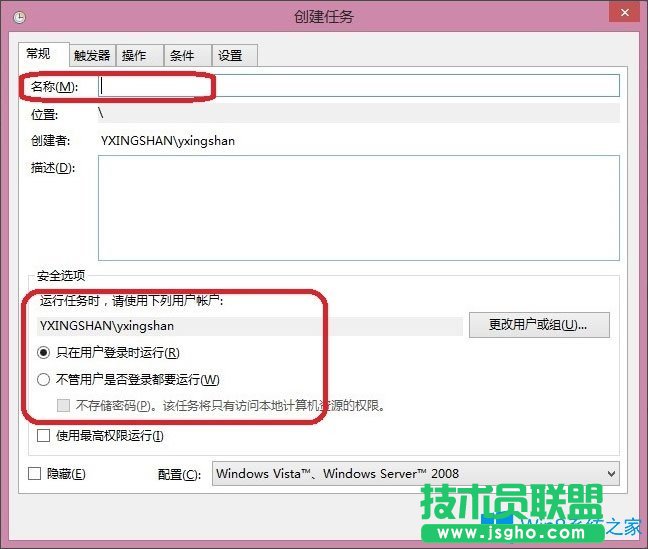Open the 设置 tab

click(x=235, y=55)
